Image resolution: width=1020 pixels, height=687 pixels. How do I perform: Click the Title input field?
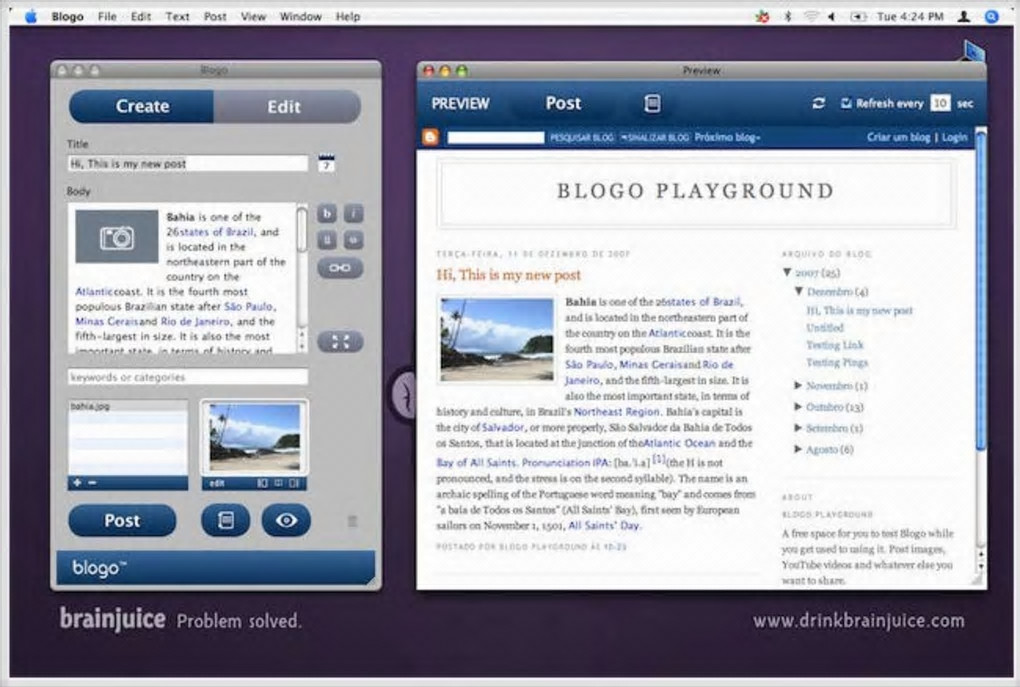point(187,163)
